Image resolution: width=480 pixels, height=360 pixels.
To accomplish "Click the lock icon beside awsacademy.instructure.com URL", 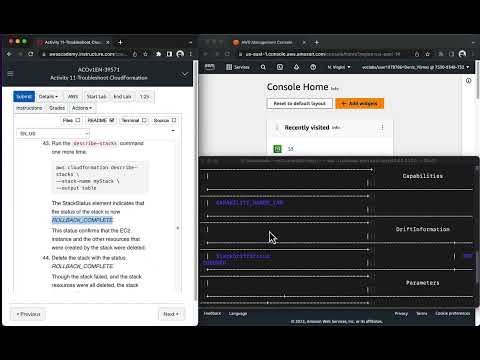I will [44, 54].
